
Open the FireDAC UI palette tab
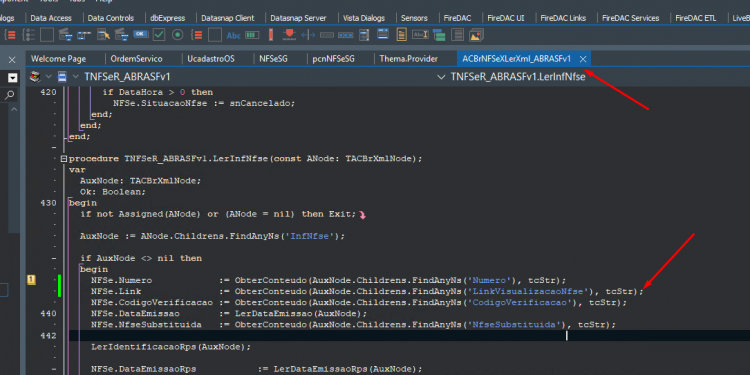coord(506,18)
